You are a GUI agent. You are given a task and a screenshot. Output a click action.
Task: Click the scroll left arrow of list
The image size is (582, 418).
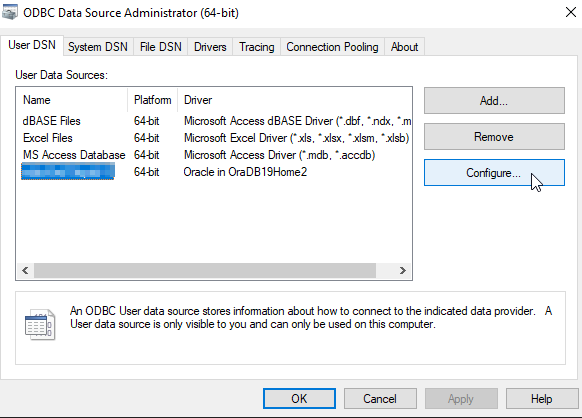tap(25, 270)
